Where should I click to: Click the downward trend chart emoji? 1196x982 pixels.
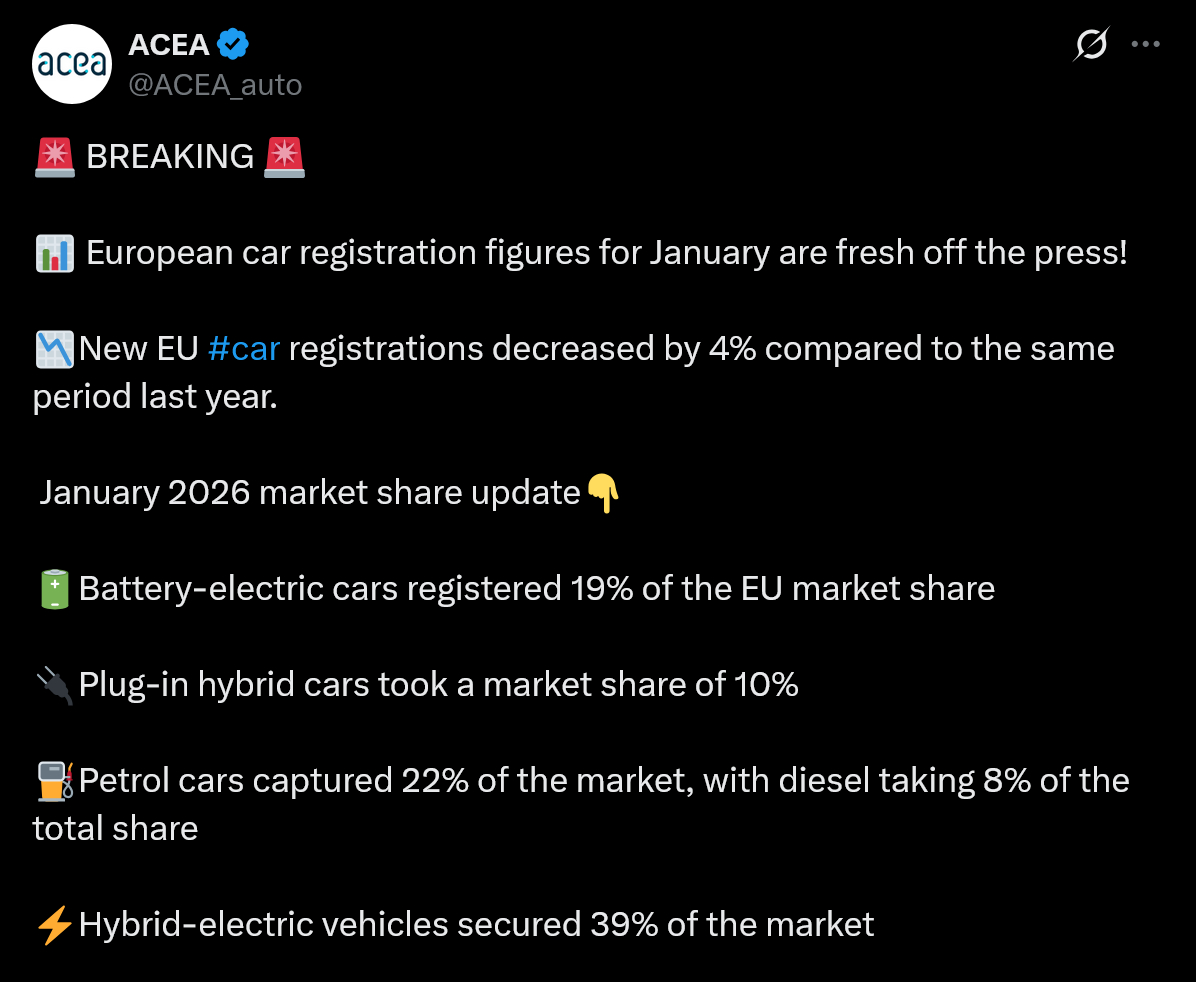[x=54, y=349]
